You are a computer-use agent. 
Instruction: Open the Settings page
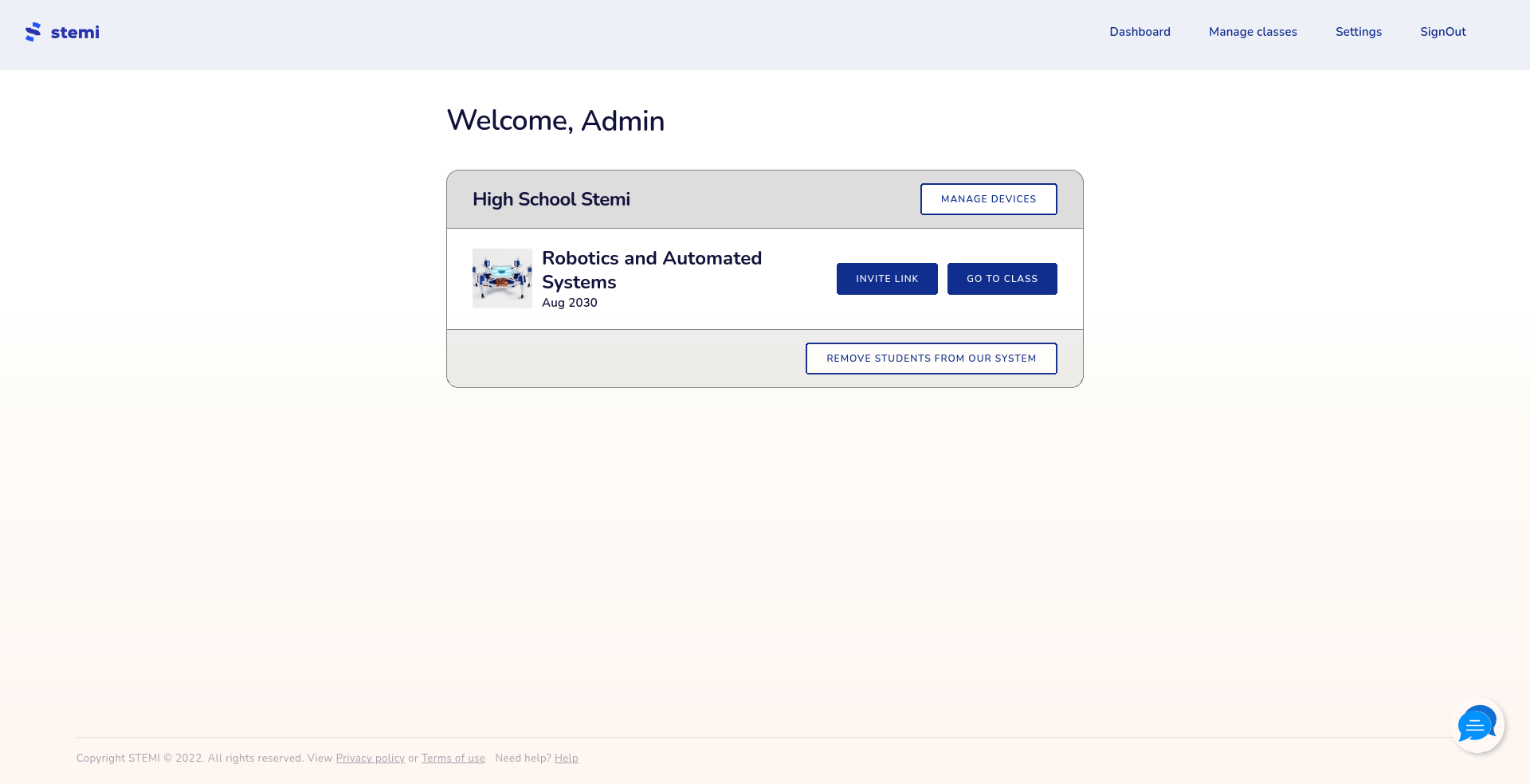pyautogui.click(x=1358, y=32)
